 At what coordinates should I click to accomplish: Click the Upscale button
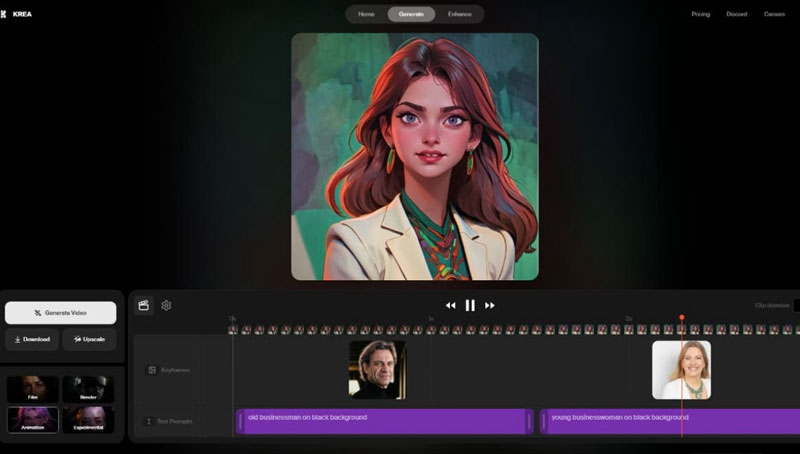89,340
